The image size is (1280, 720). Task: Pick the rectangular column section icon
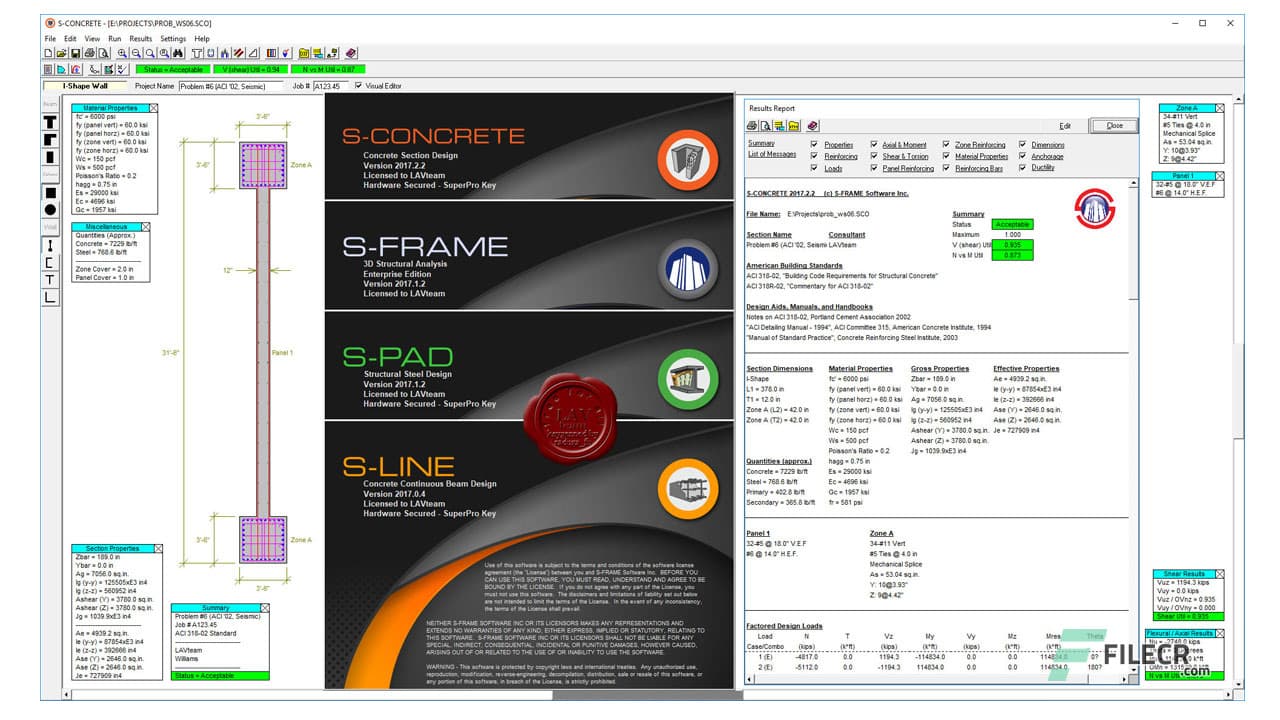point(50,193)
